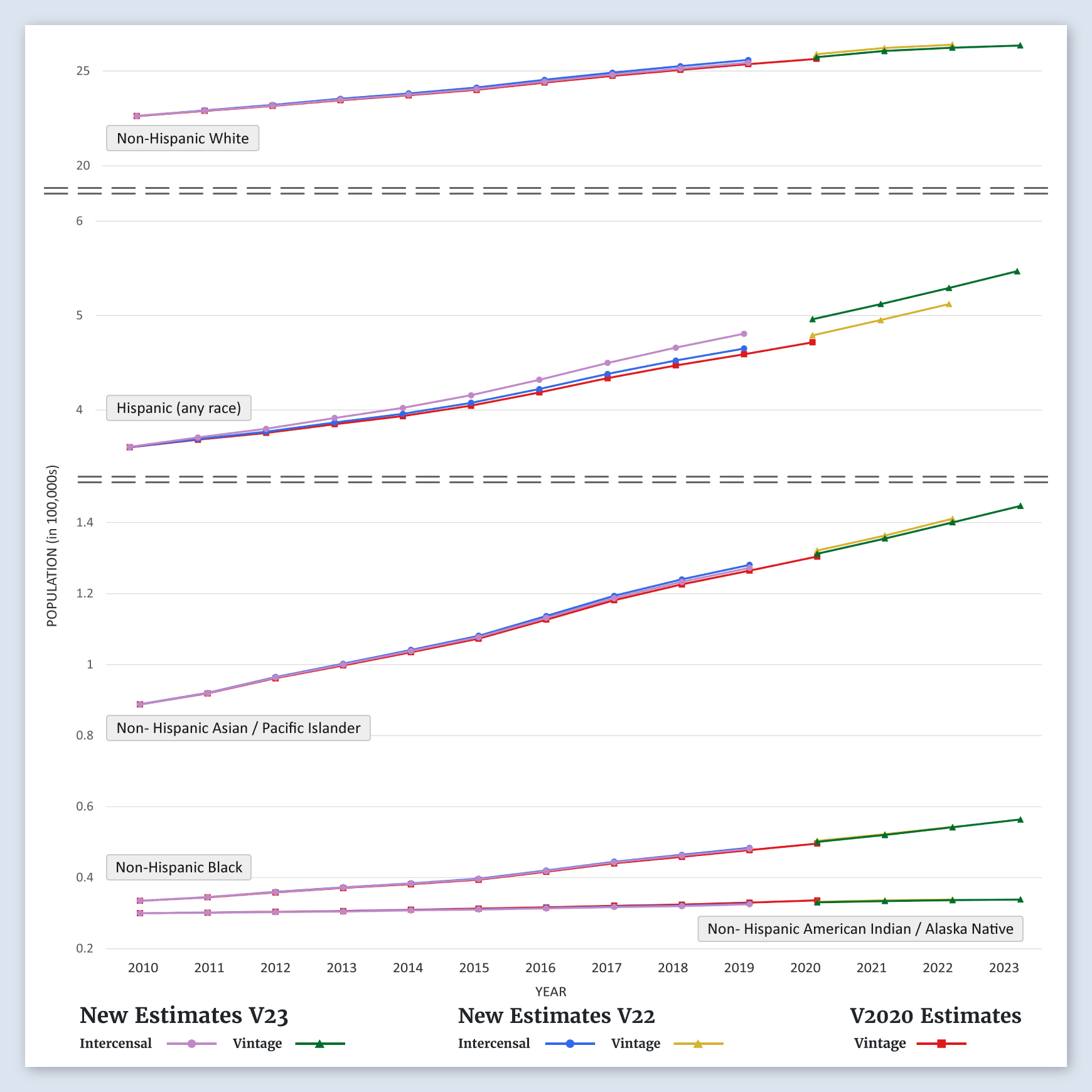This screenshot has height=1092, width=1092.
Task: Click the YEAR axis title
Action: click(x=550, y=992)
